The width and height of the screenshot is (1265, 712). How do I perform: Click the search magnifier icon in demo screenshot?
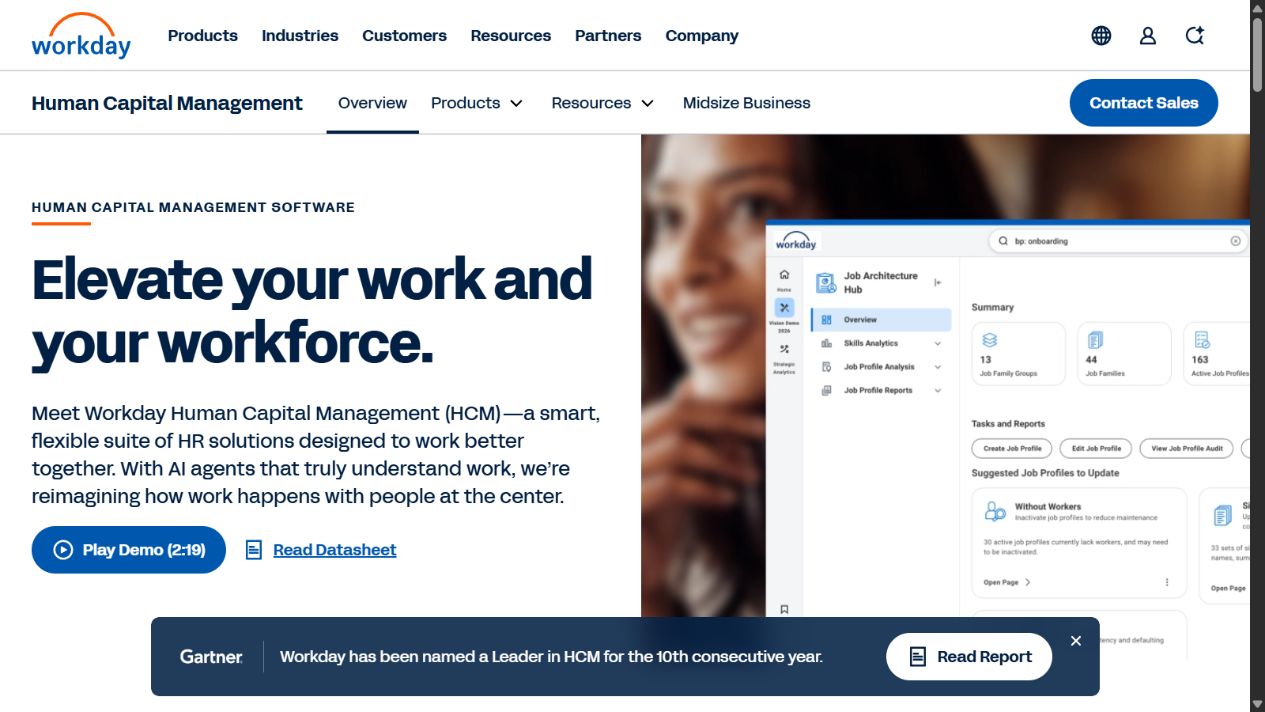pos(1002,241)
